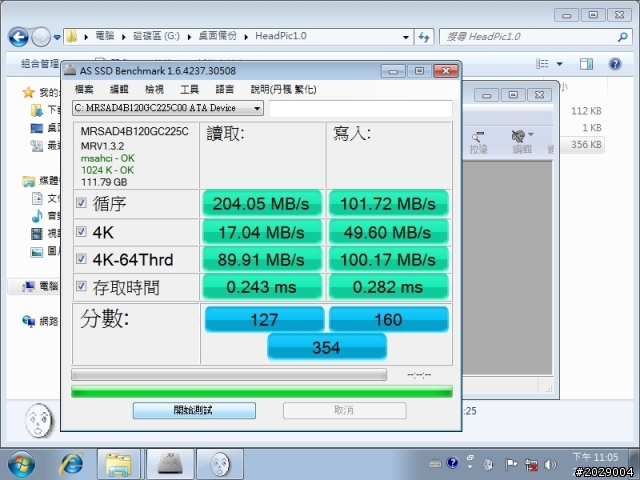The height and width of the screenshot is (480, 640).
Task: Click the refresh button next to address bar
Action: click(x=424, y=37)
